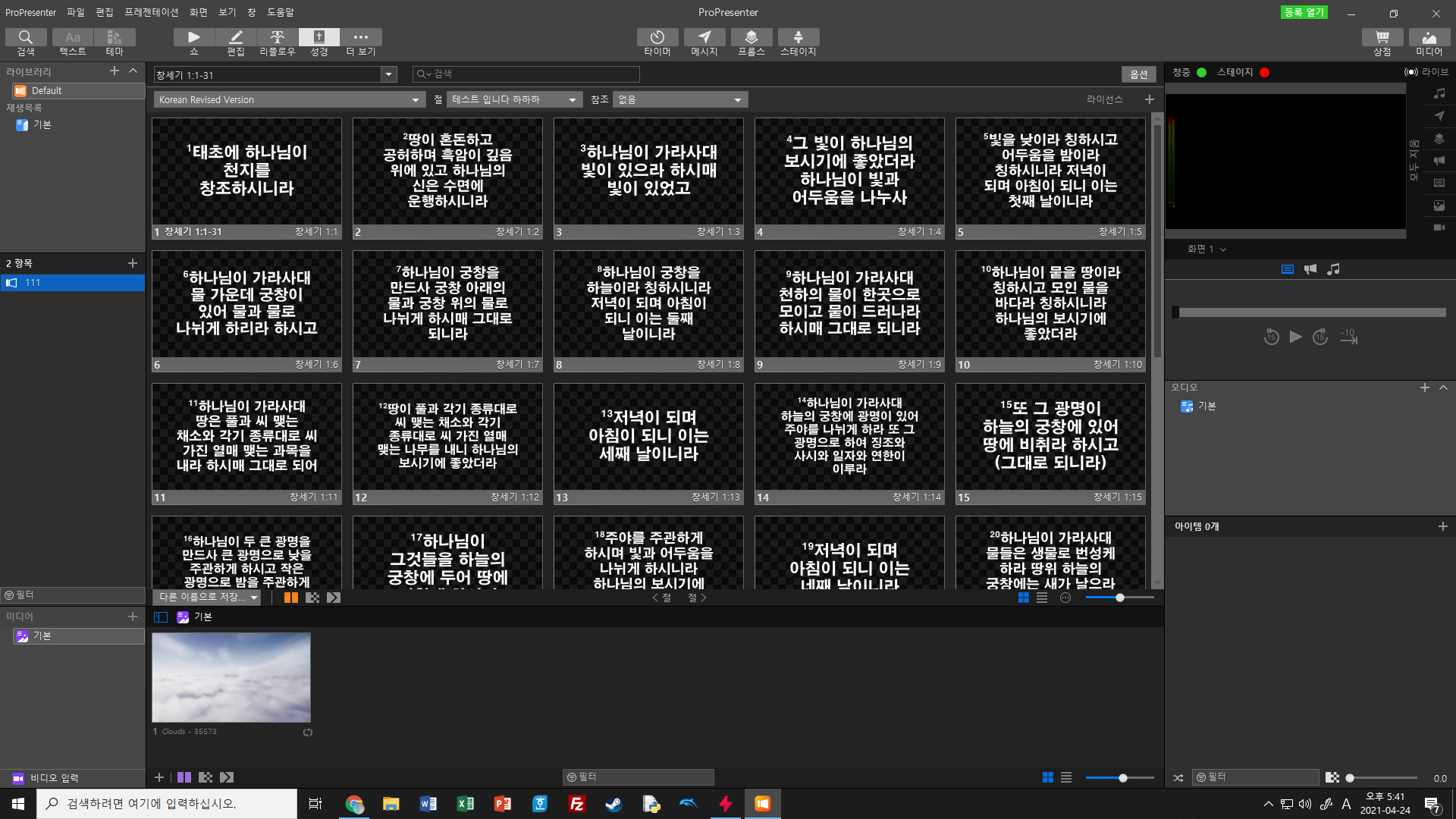
Task: Open the 상점 store cart icon
Action: [1382, 42]
